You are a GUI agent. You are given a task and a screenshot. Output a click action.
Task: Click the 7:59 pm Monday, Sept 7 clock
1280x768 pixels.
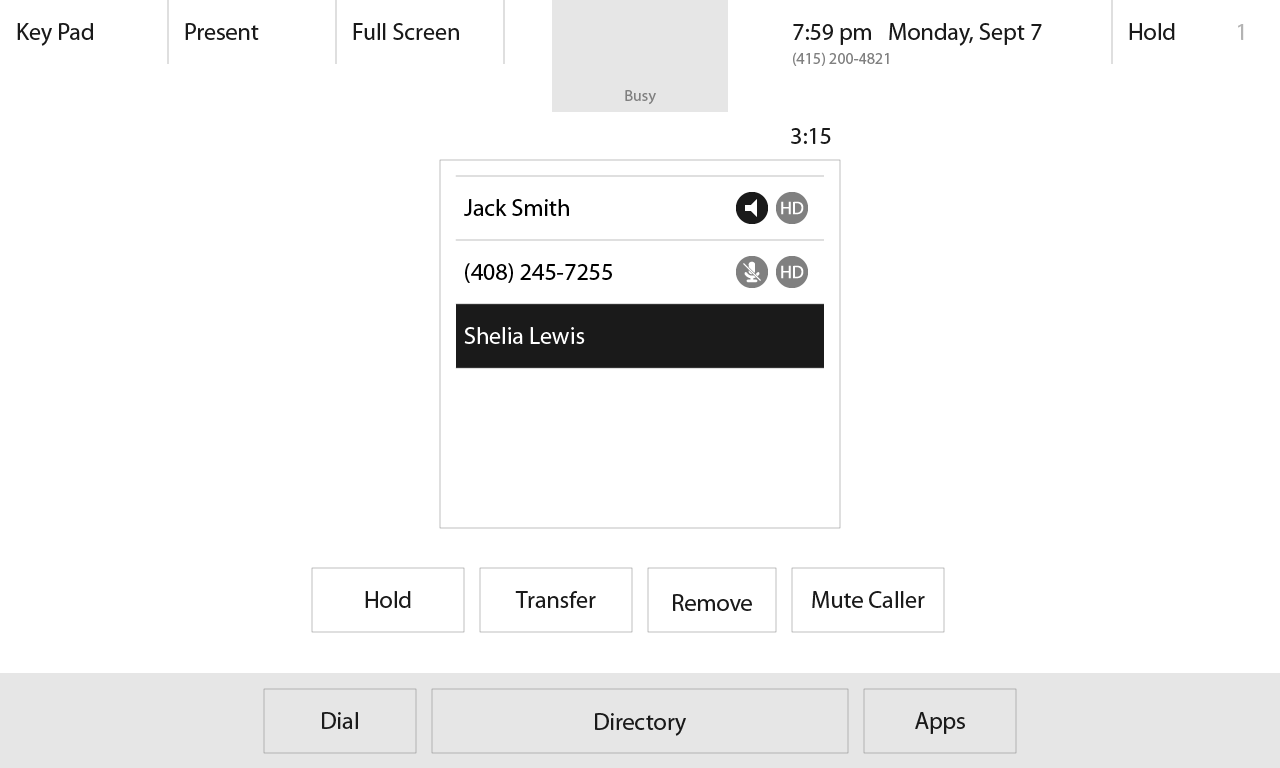tap(917, 32)
